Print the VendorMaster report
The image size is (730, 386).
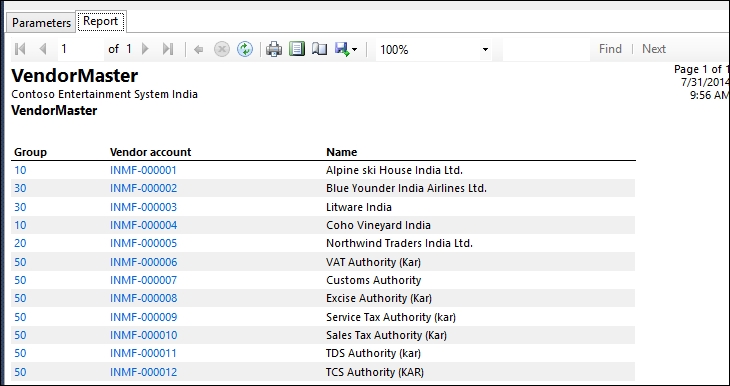pos(274,49)
